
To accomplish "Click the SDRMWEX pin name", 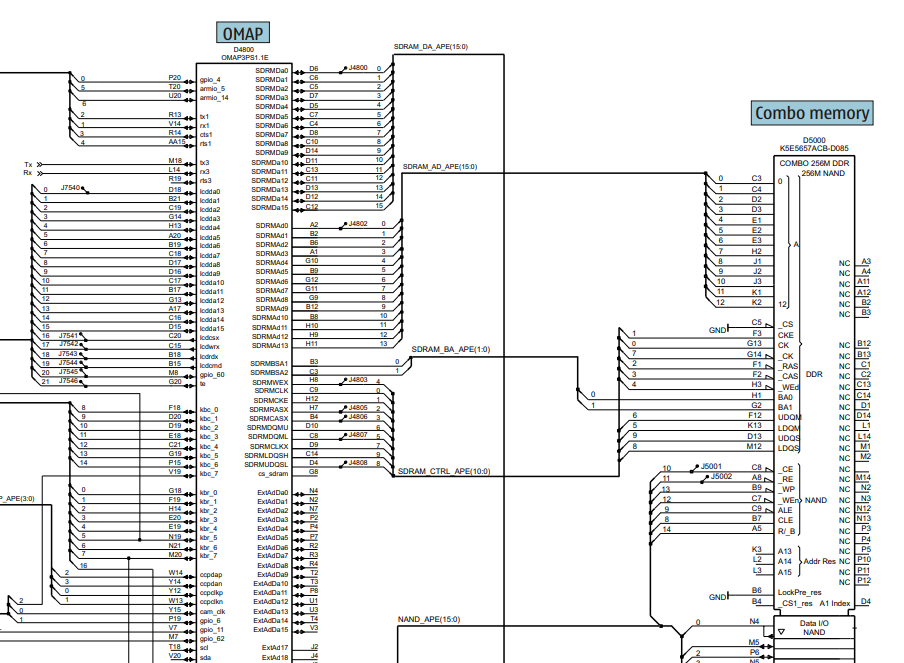I will coord(270,382).
